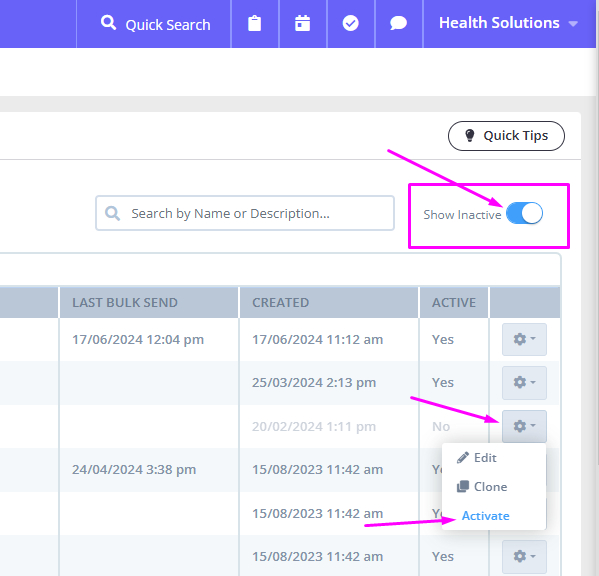Viewport: 599px width, 576px height.
Task: Click the pencil icon beside Edit
Action: coord(463,458)
